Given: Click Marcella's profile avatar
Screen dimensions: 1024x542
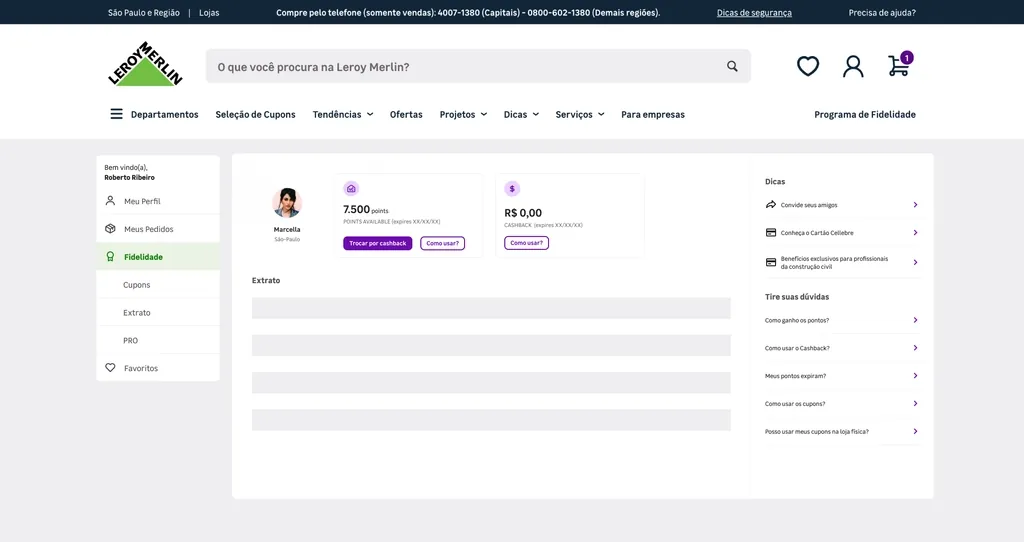Looking at the screenshot, I should coord(287,202).
